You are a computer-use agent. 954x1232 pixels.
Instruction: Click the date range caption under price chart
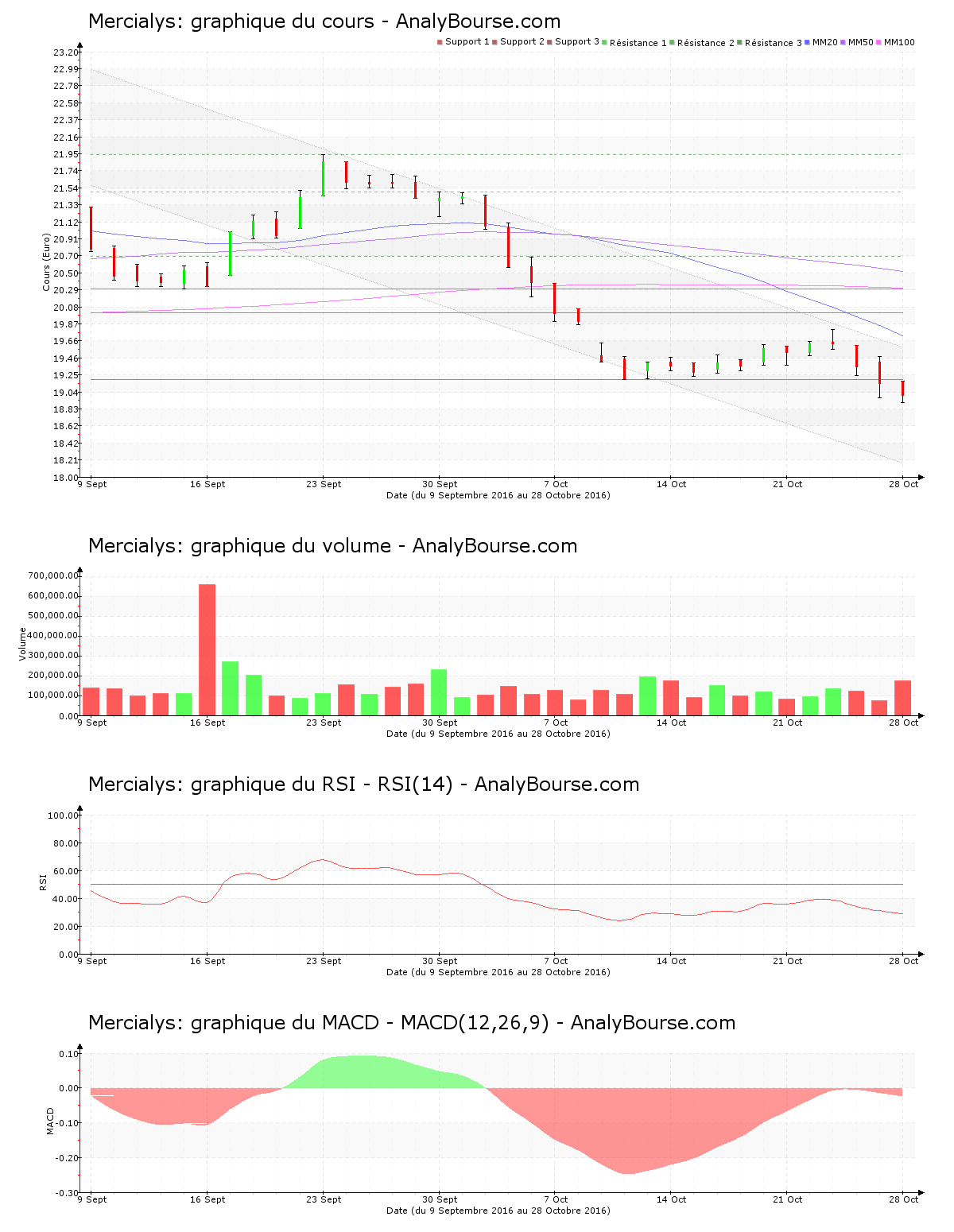pyautogui.click(x=498, y=495)
